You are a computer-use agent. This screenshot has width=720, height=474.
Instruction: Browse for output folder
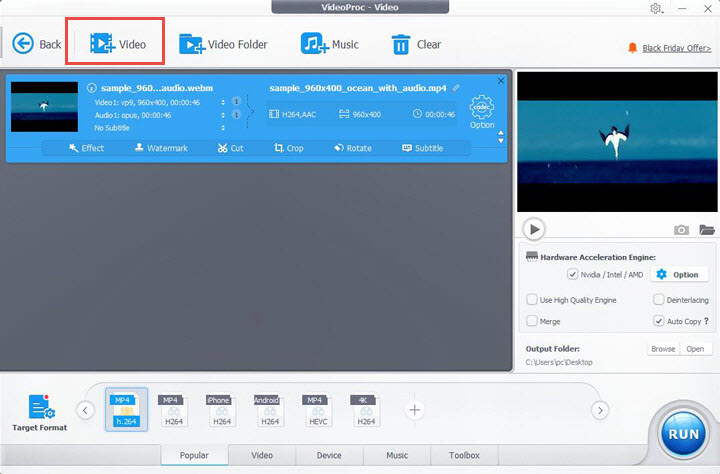click(663, 349)
